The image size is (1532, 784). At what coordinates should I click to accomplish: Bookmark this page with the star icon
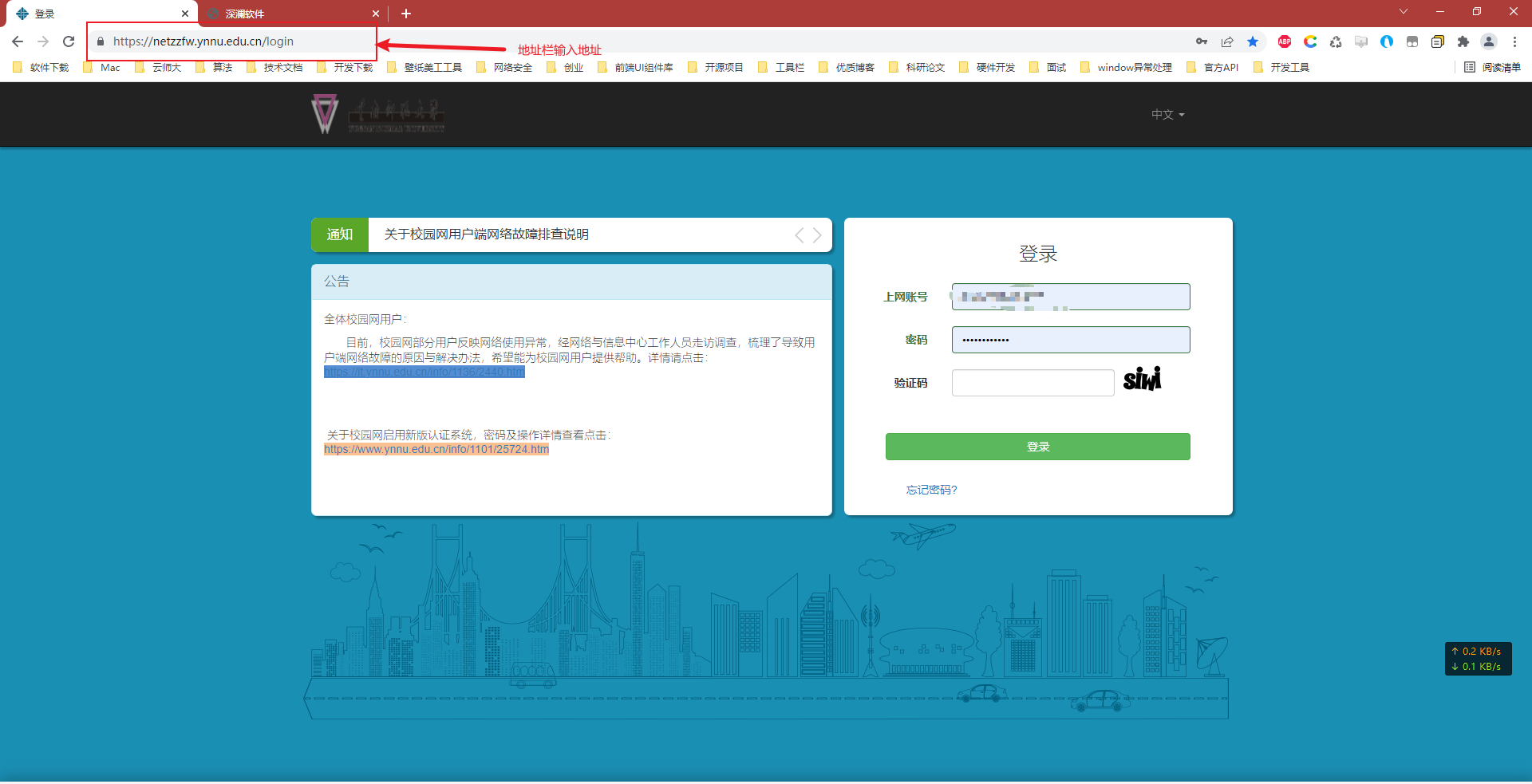coord(1253,41)
